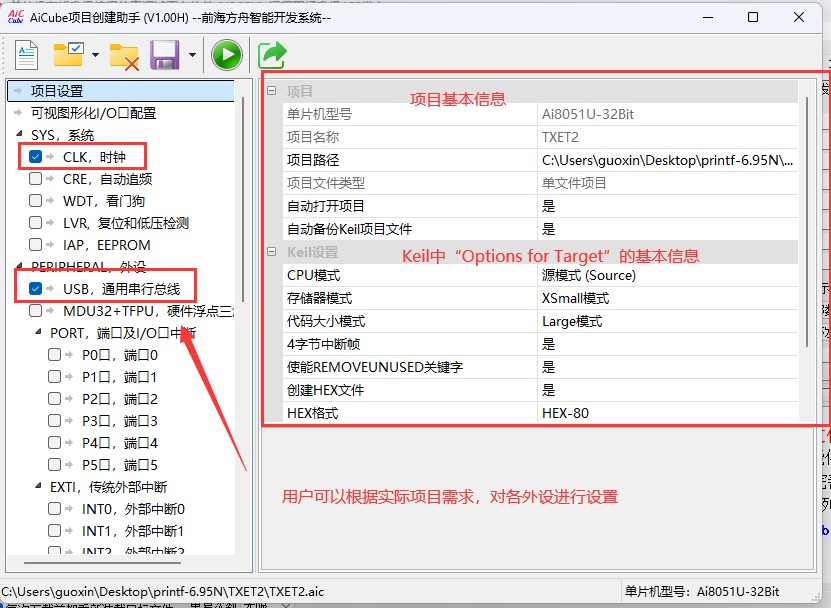
Task: Enable the IAP，EEPROM checkbox
Action: click(x=36, y=244)
